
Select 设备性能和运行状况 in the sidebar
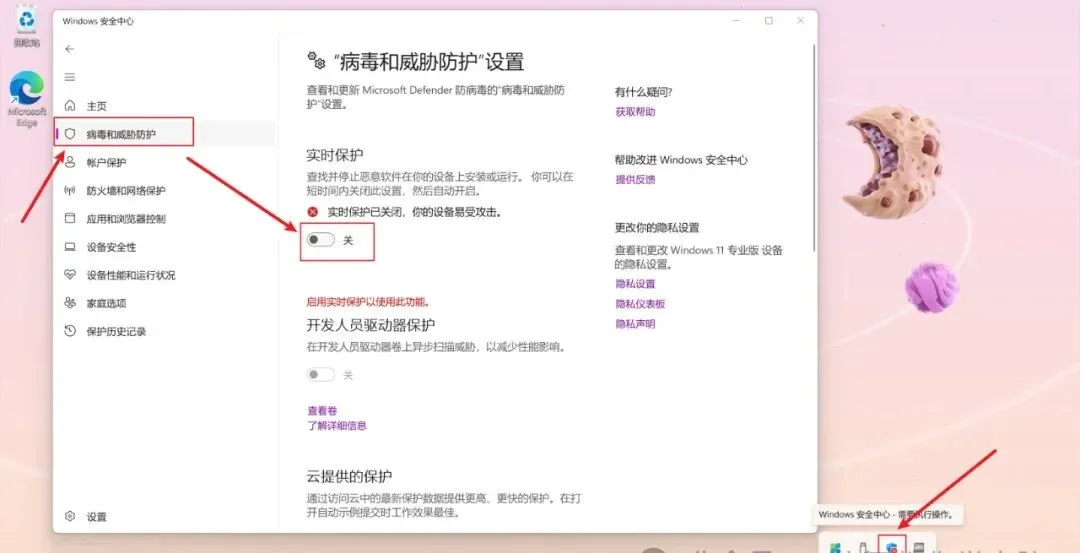[x=131, y=275]
